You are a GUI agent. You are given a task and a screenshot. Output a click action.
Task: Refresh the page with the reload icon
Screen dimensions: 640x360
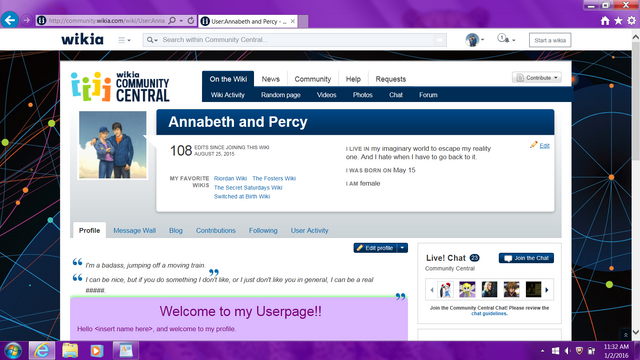coord(191,20)
